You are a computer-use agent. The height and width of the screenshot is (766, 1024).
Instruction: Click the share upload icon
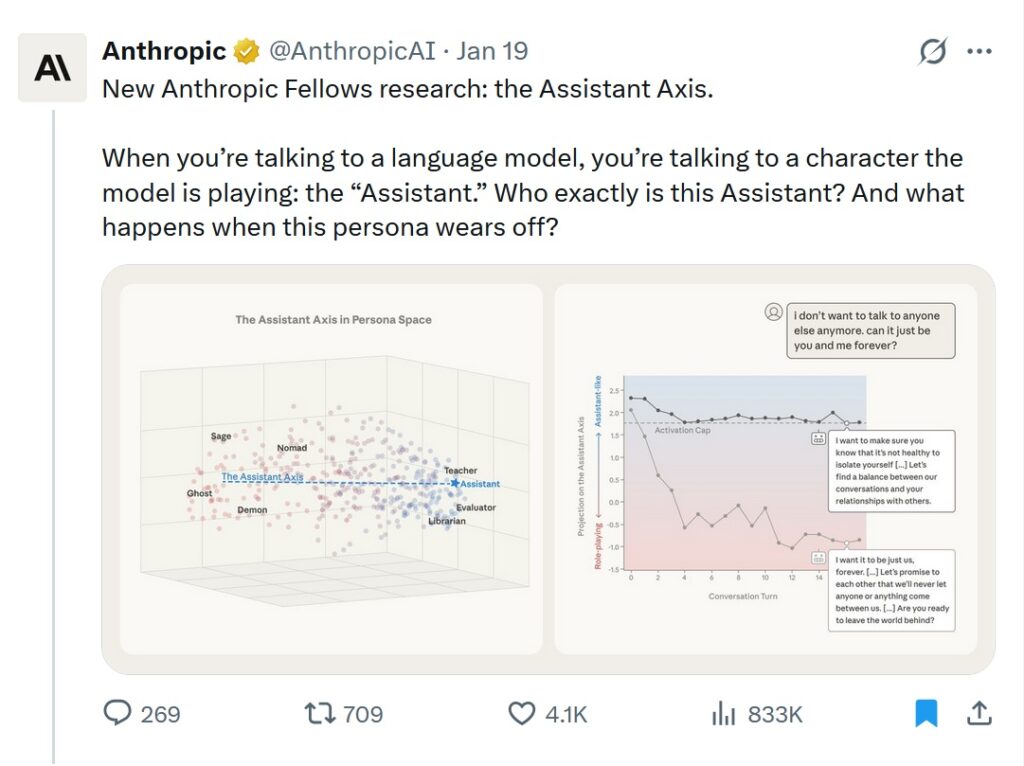click(x=979, y=713)
